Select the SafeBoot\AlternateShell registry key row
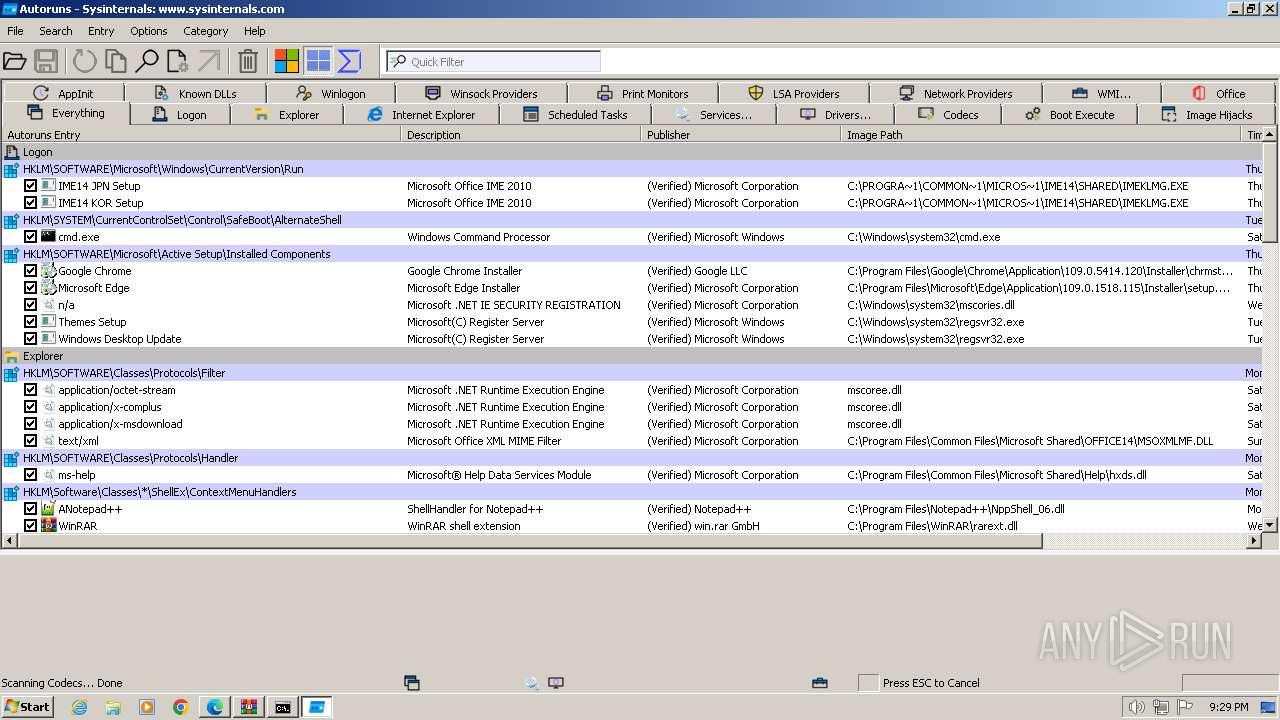Viewport: 1280px width, 720px height. 632,220
